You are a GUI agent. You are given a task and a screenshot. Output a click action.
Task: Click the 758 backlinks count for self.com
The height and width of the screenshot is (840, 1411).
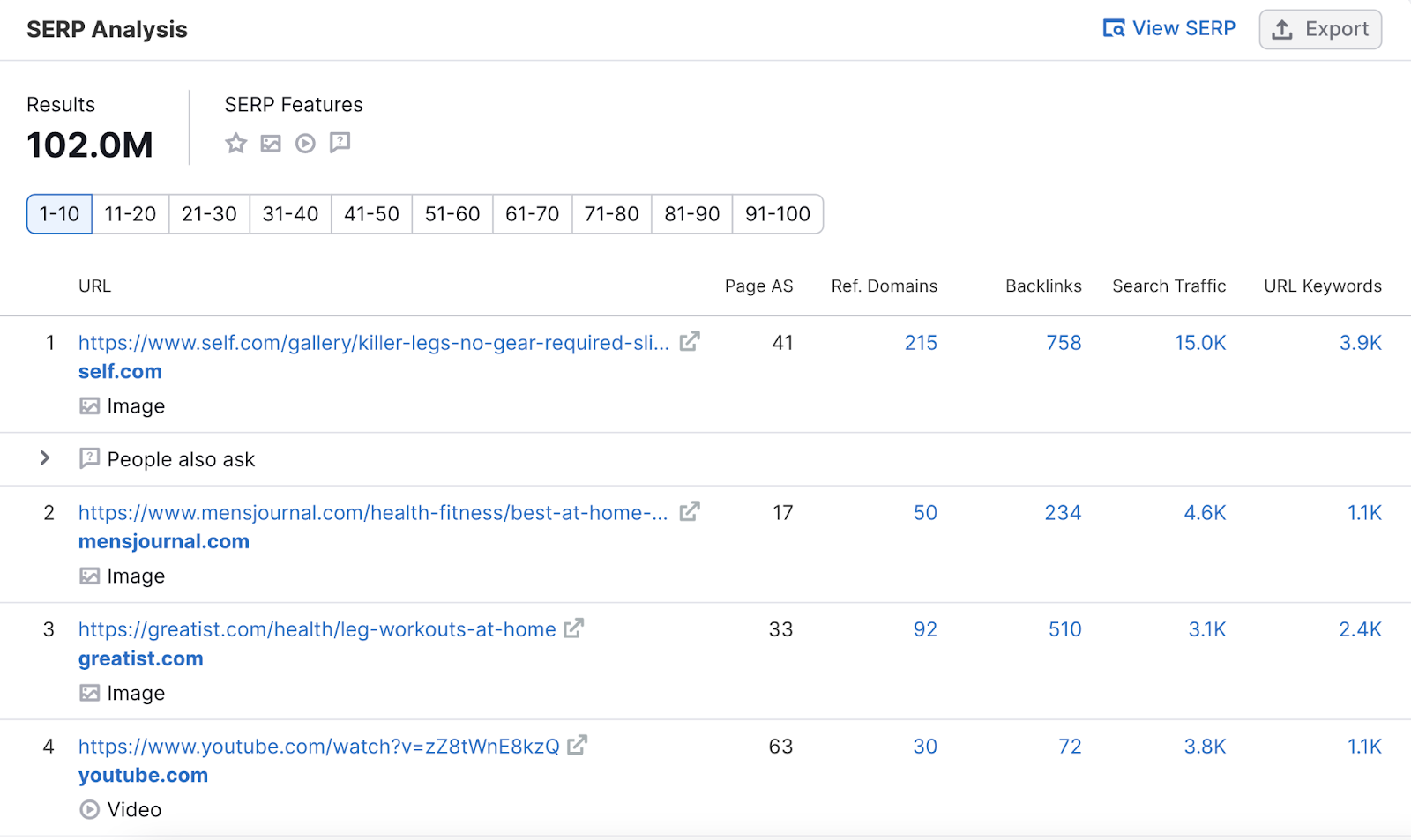tap(1063, 343)
